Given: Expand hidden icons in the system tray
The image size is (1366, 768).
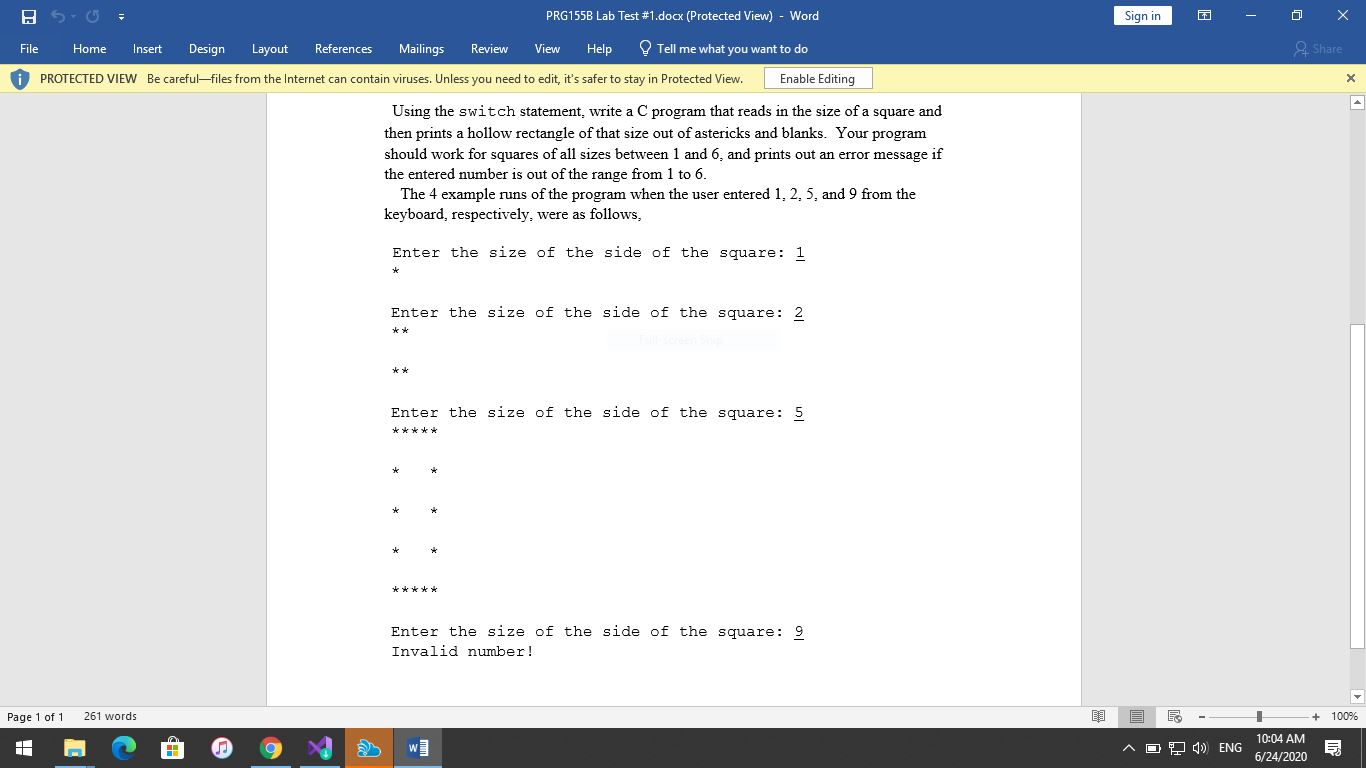Looking at the screenshot, I should 1128,747.
